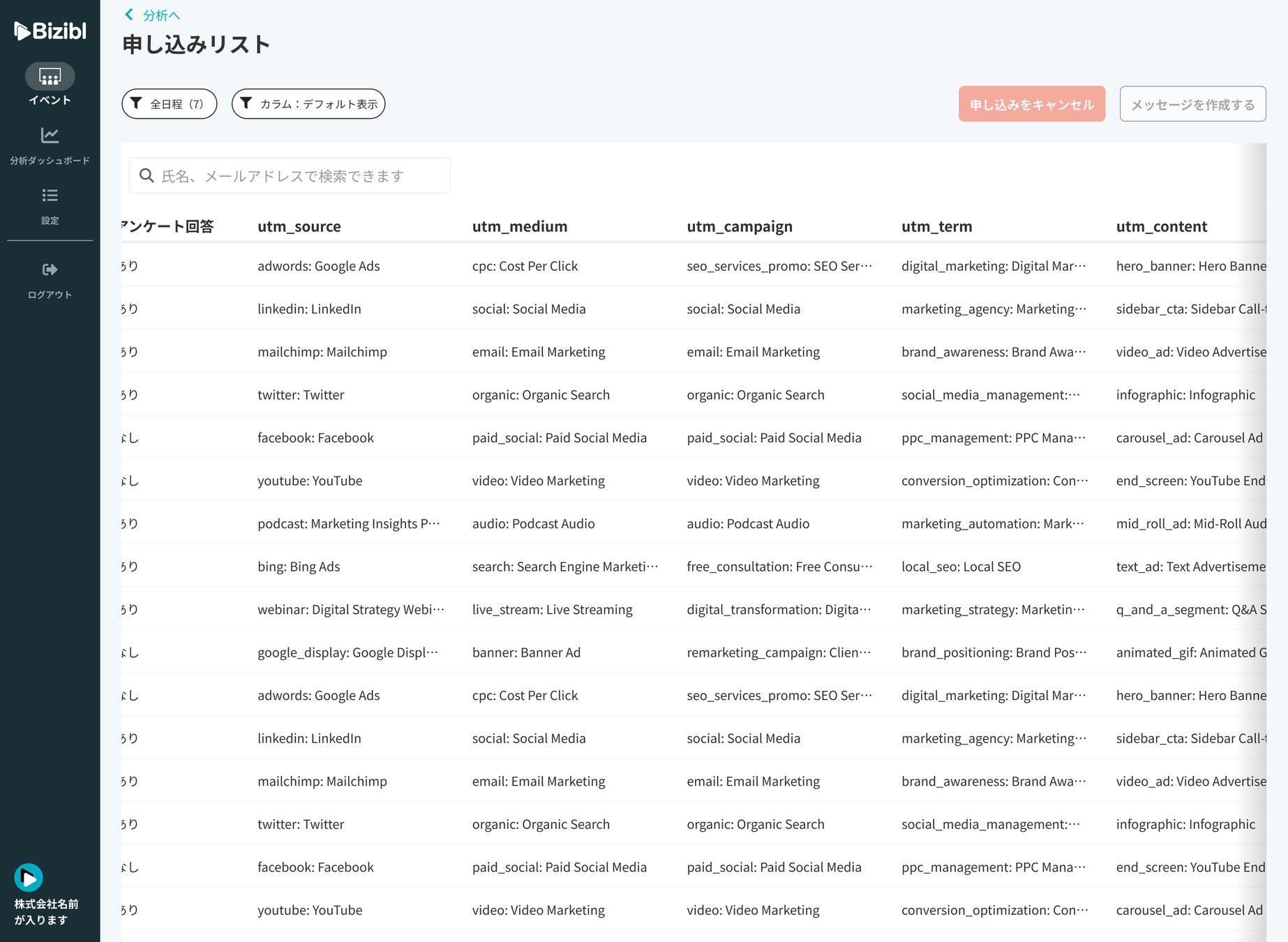Image resolution: width=1288 pixels, height=942 pixels.
Task: Click the company avatar play icon
Action: click(29, 878)
